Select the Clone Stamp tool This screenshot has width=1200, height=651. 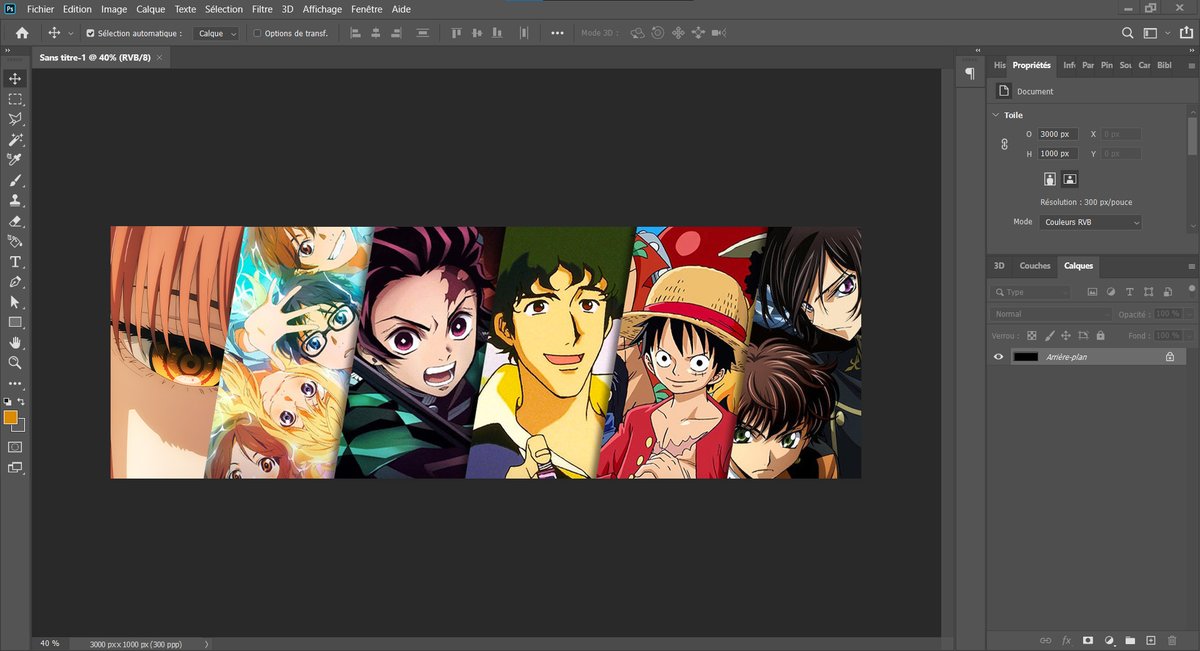pyautogui.click(x=15, y=201)
